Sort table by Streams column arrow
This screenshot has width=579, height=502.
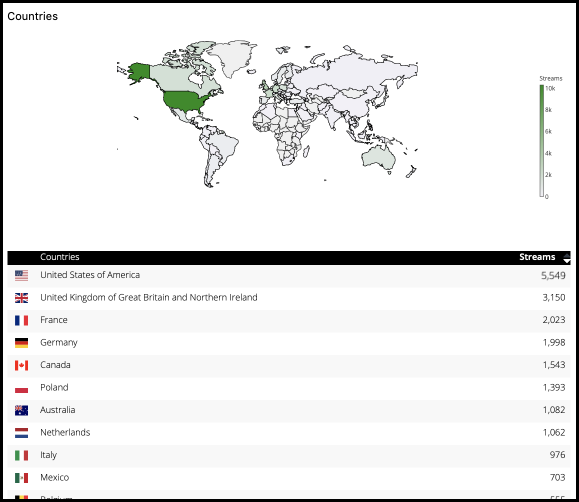[566, 258]
